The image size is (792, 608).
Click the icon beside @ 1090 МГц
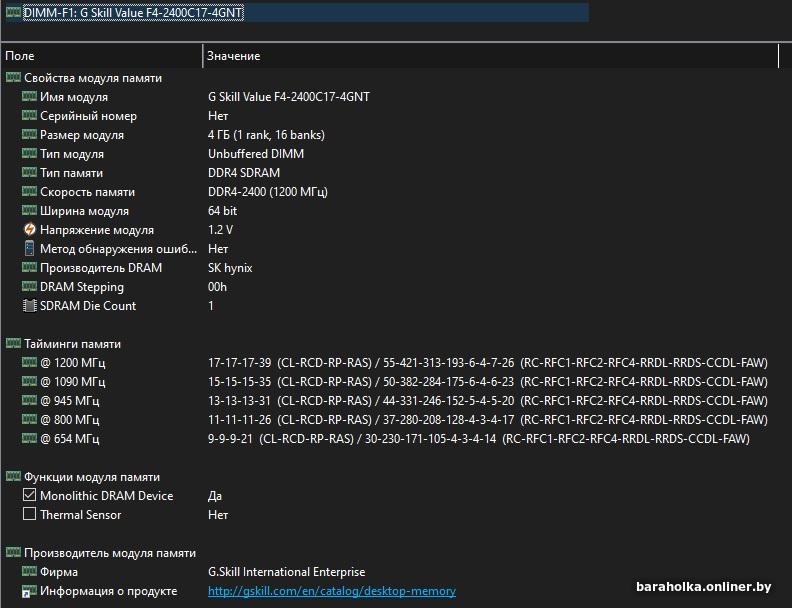pyautogui.click(x=29, y=381)
